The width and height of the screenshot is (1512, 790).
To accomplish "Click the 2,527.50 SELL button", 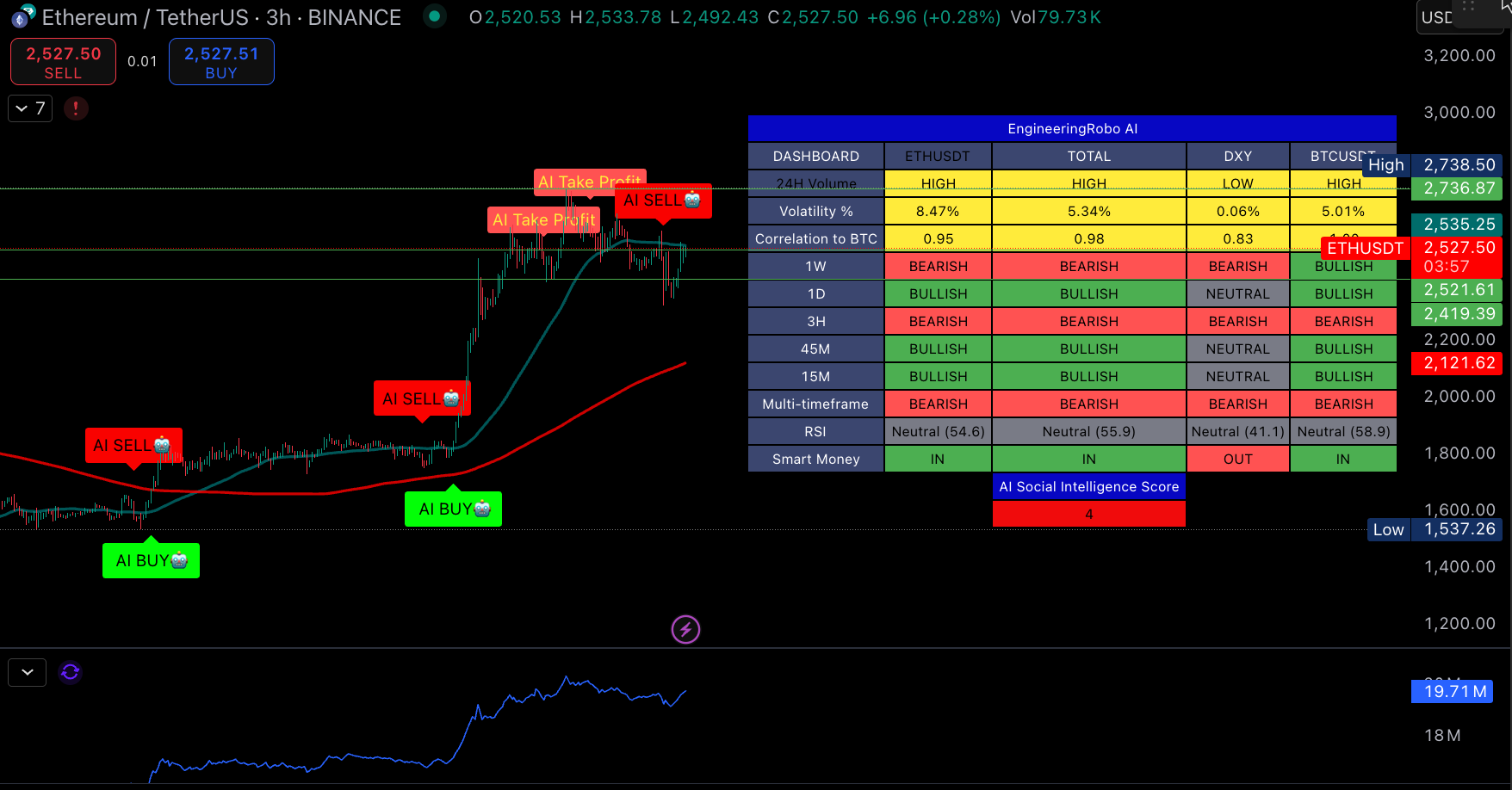I will coord(63,62).
